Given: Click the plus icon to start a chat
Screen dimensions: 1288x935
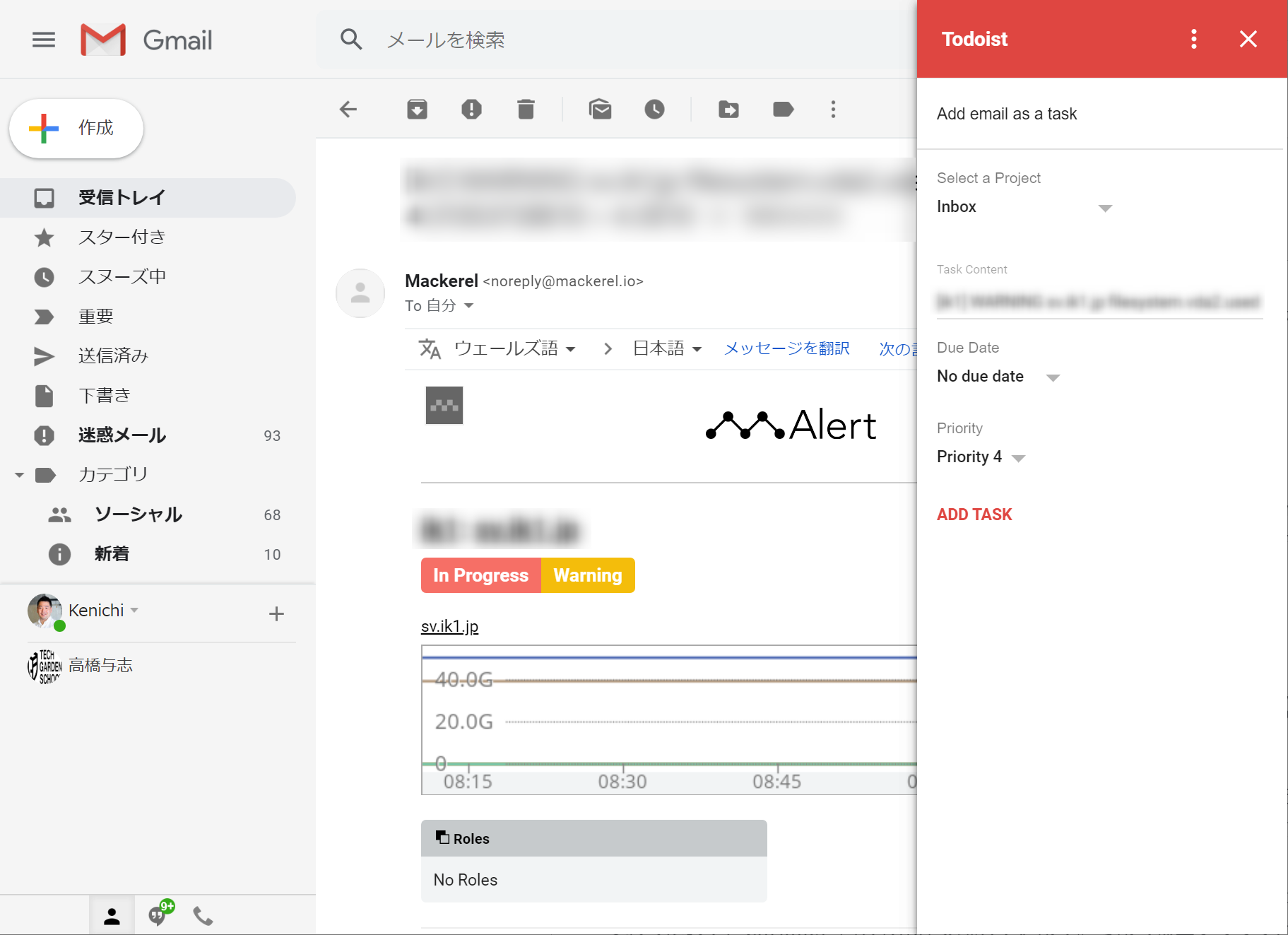Looking at the screenshot, I should (276, 613).
